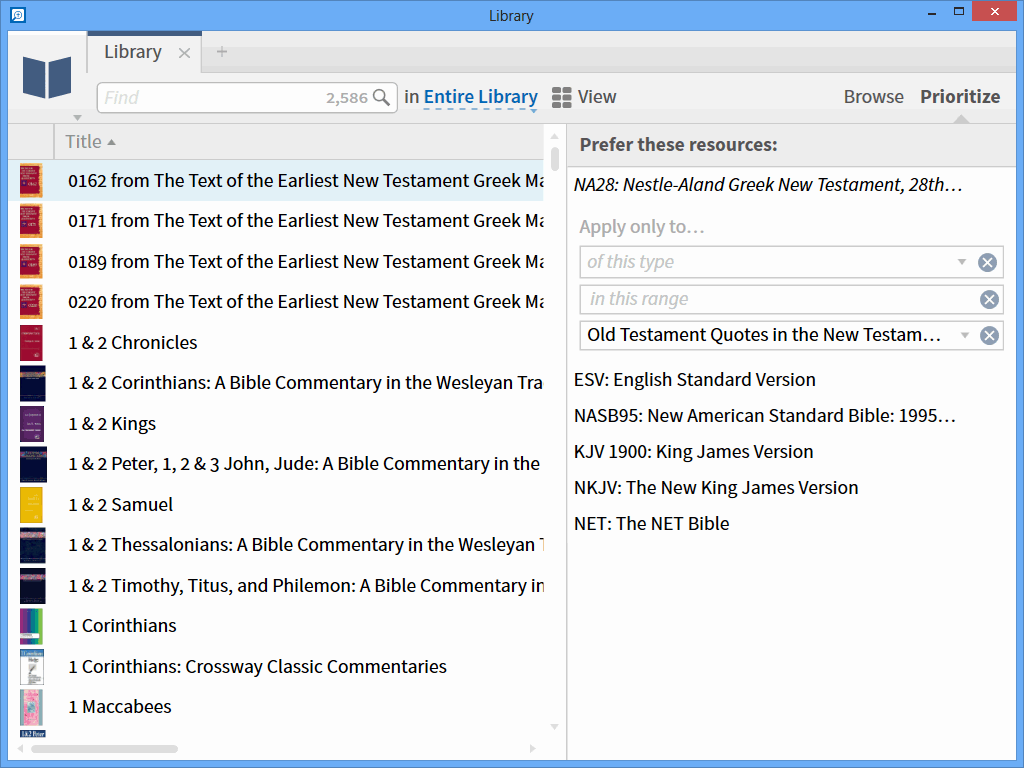Switch to Browse mode

tap(874, 97)
